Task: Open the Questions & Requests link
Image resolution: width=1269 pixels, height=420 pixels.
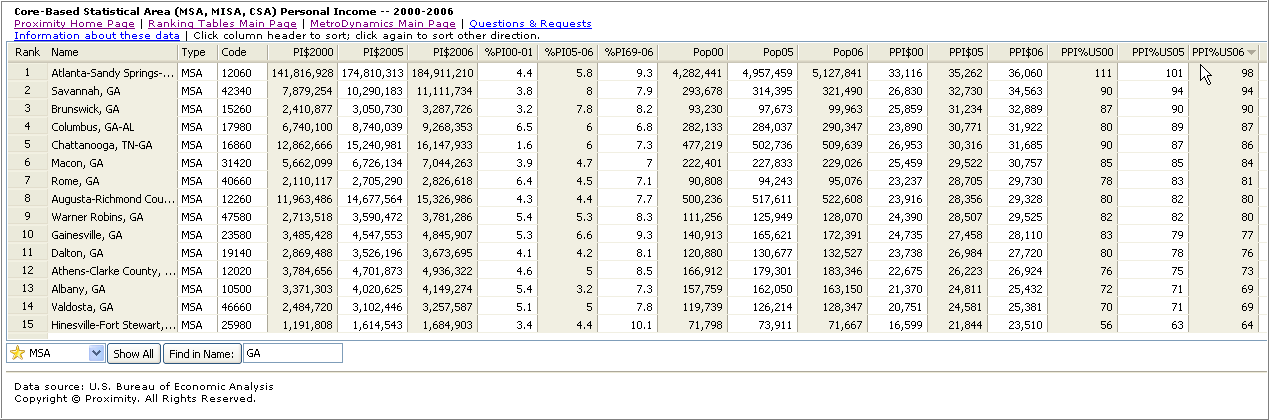Action: coord(530,23)
